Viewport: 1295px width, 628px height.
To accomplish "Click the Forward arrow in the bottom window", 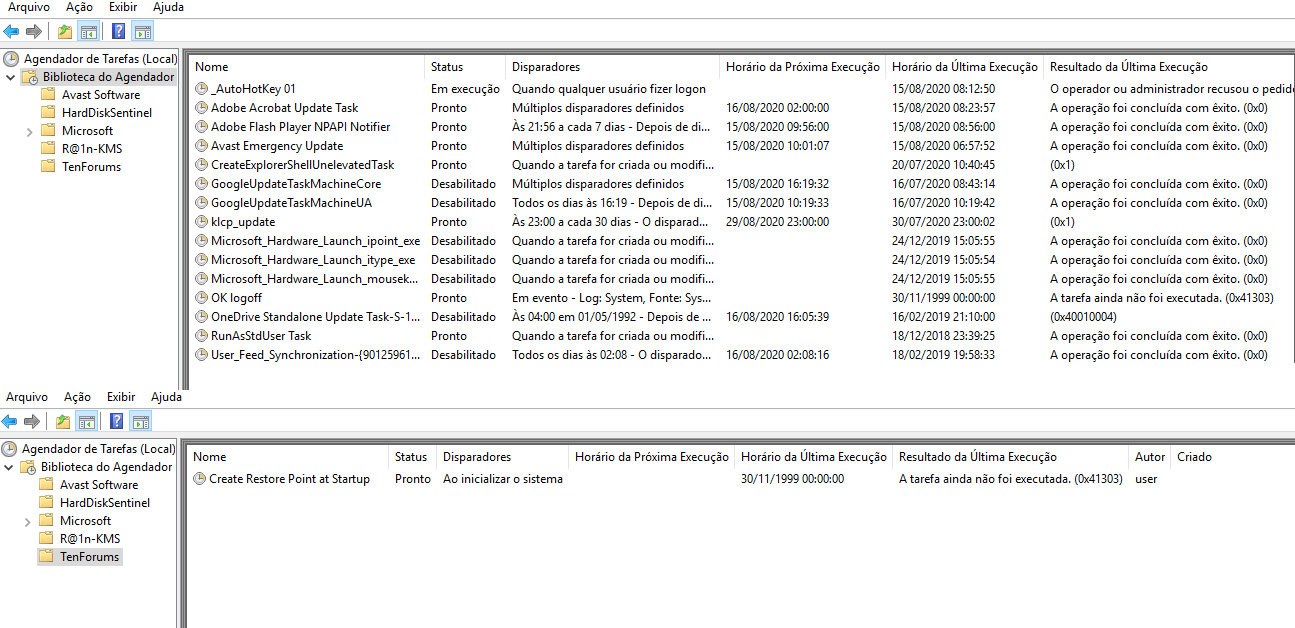I will point(31,420).
